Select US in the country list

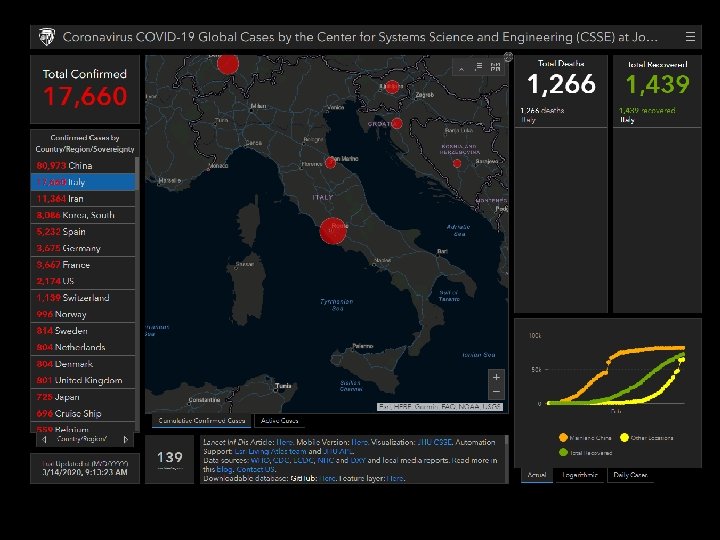[83, 281]
